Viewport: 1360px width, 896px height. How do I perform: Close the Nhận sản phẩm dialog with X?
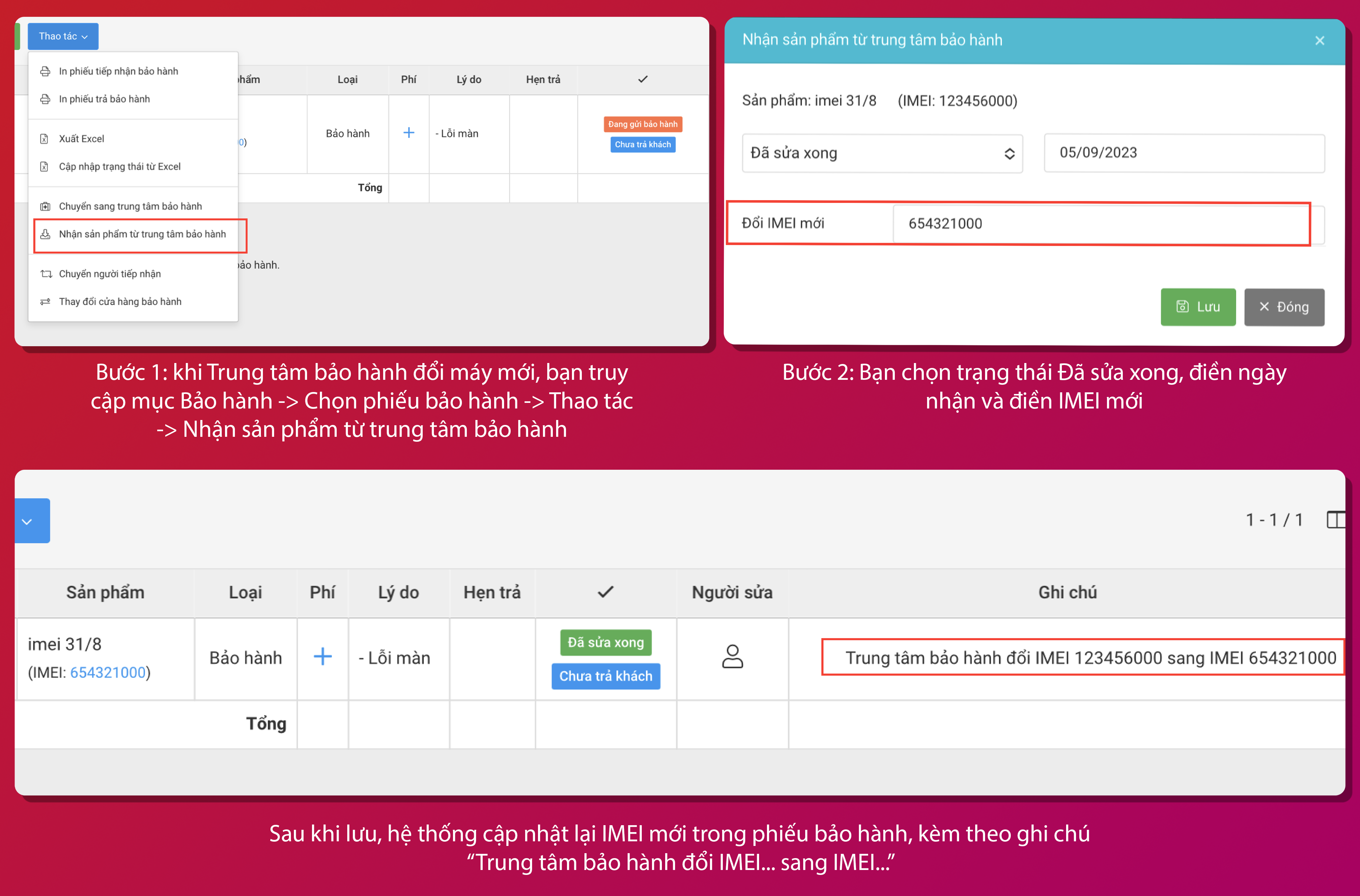[1319, 41]
